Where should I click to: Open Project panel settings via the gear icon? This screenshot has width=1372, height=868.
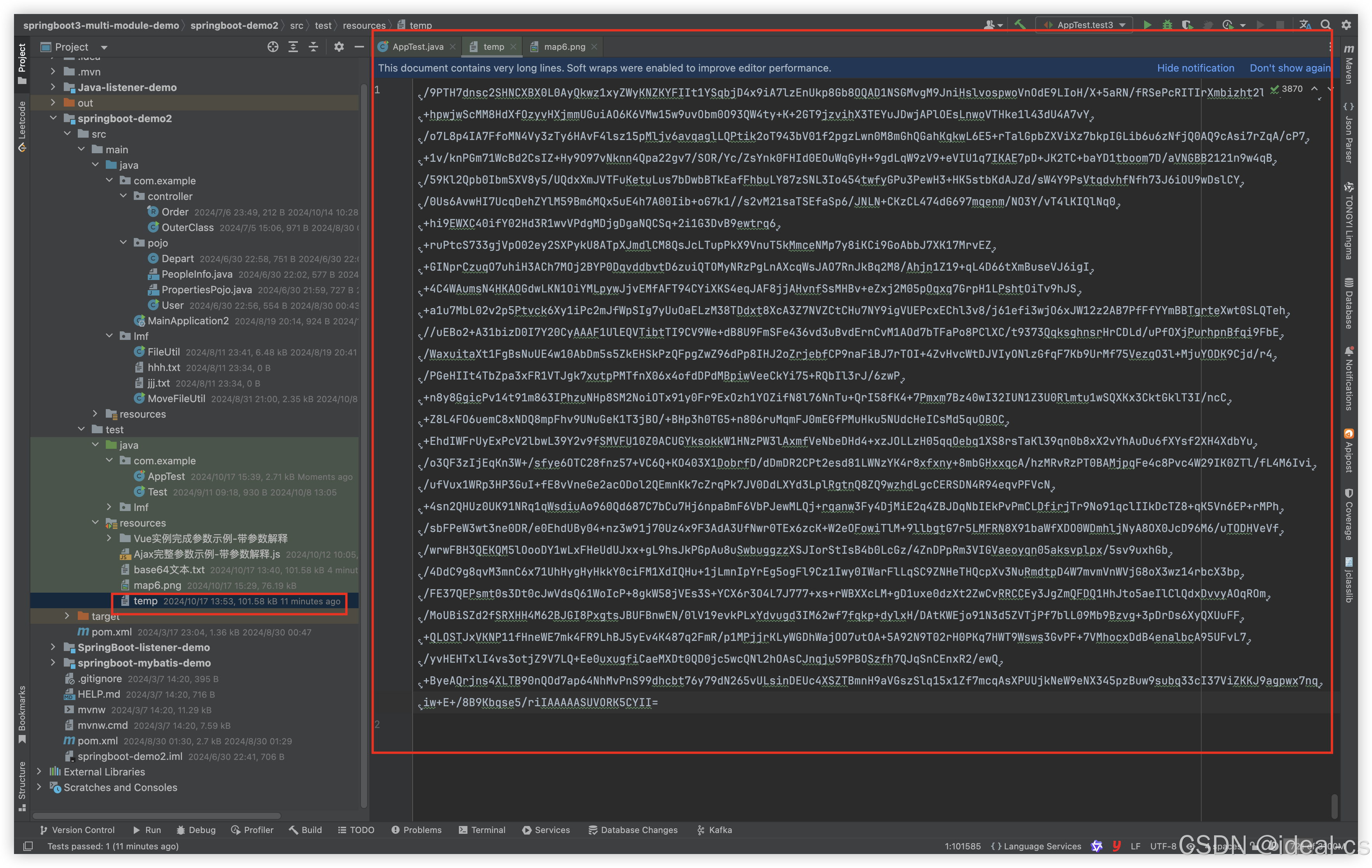click(339, 47)
